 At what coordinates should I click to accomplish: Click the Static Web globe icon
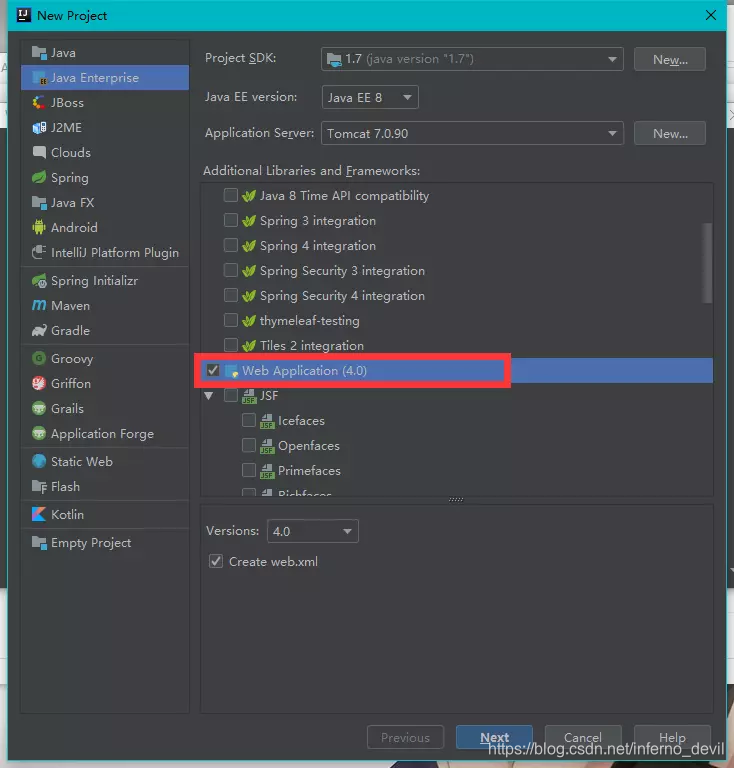point(39,461)
